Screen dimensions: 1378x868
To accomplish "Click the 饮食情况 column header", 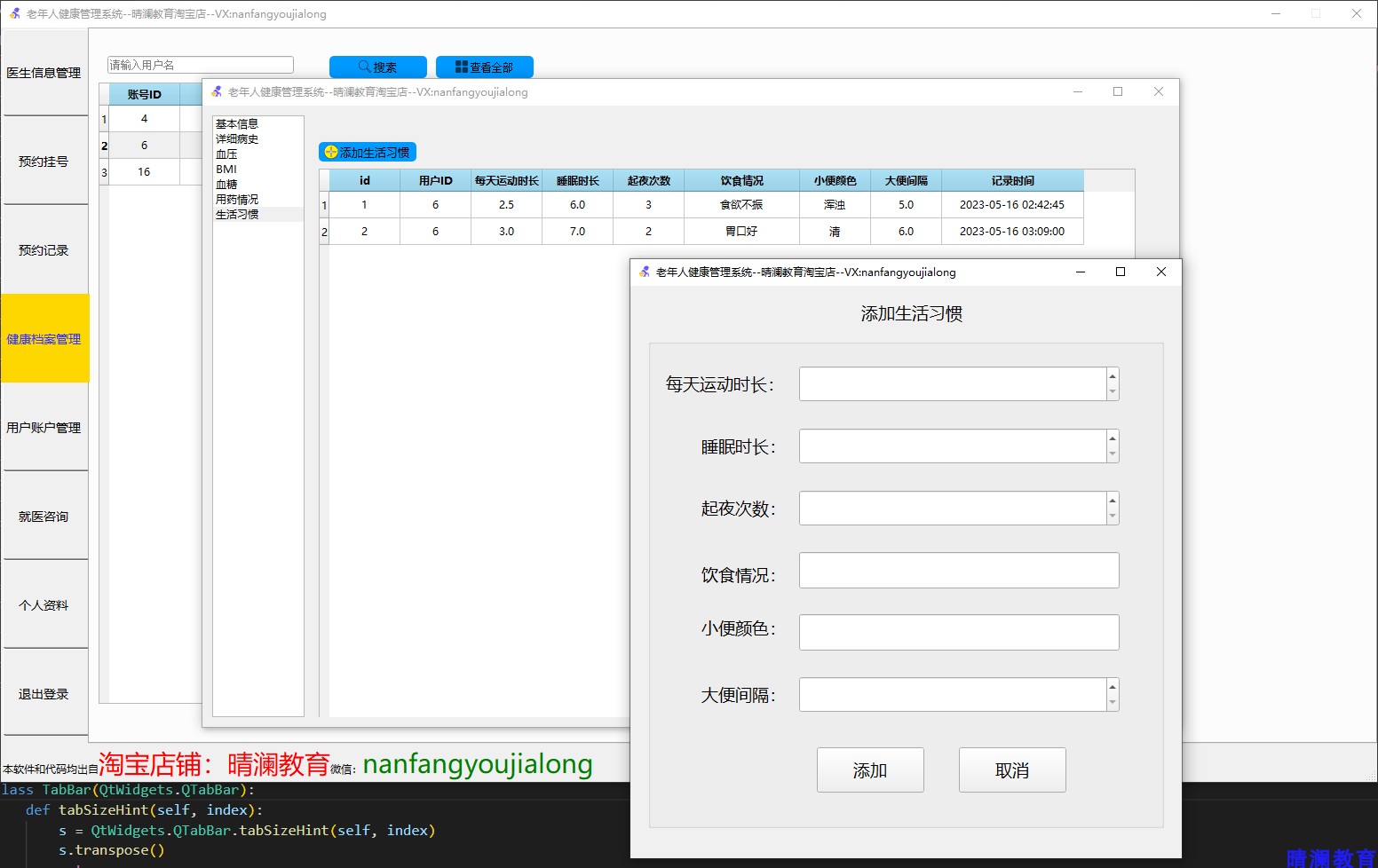I will [741, 180].
